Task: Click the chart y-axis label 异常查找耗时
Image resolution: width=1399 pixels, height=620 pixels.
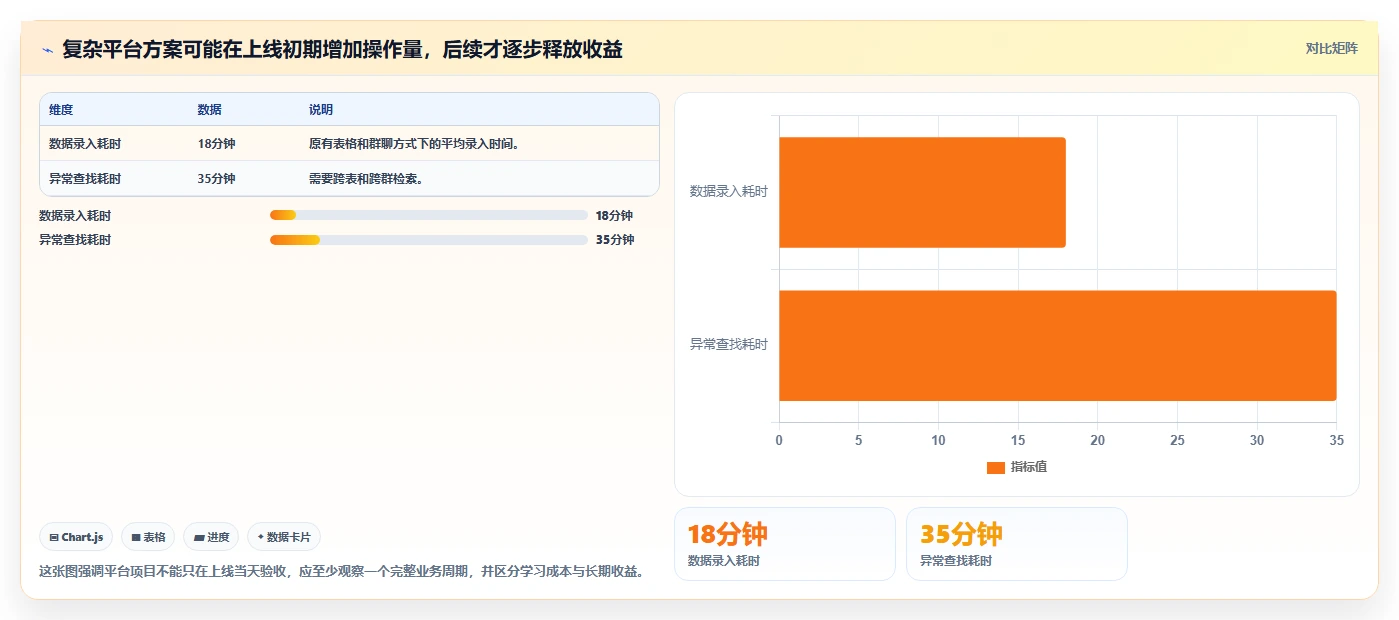Action: coord(729,344)
